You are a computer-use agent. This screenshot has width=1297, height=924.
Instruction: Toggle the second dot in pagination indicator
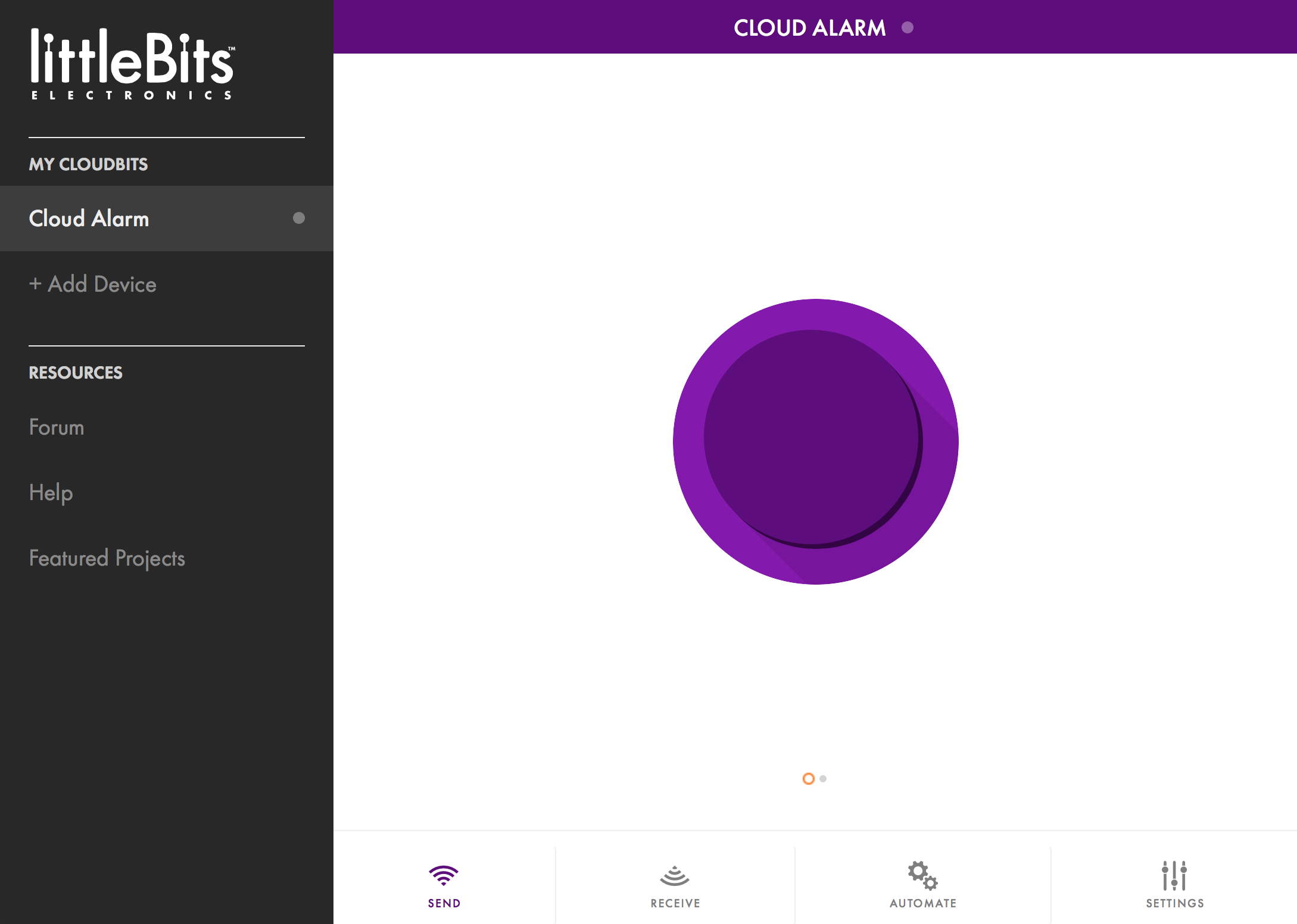click(x=823, y=778)
